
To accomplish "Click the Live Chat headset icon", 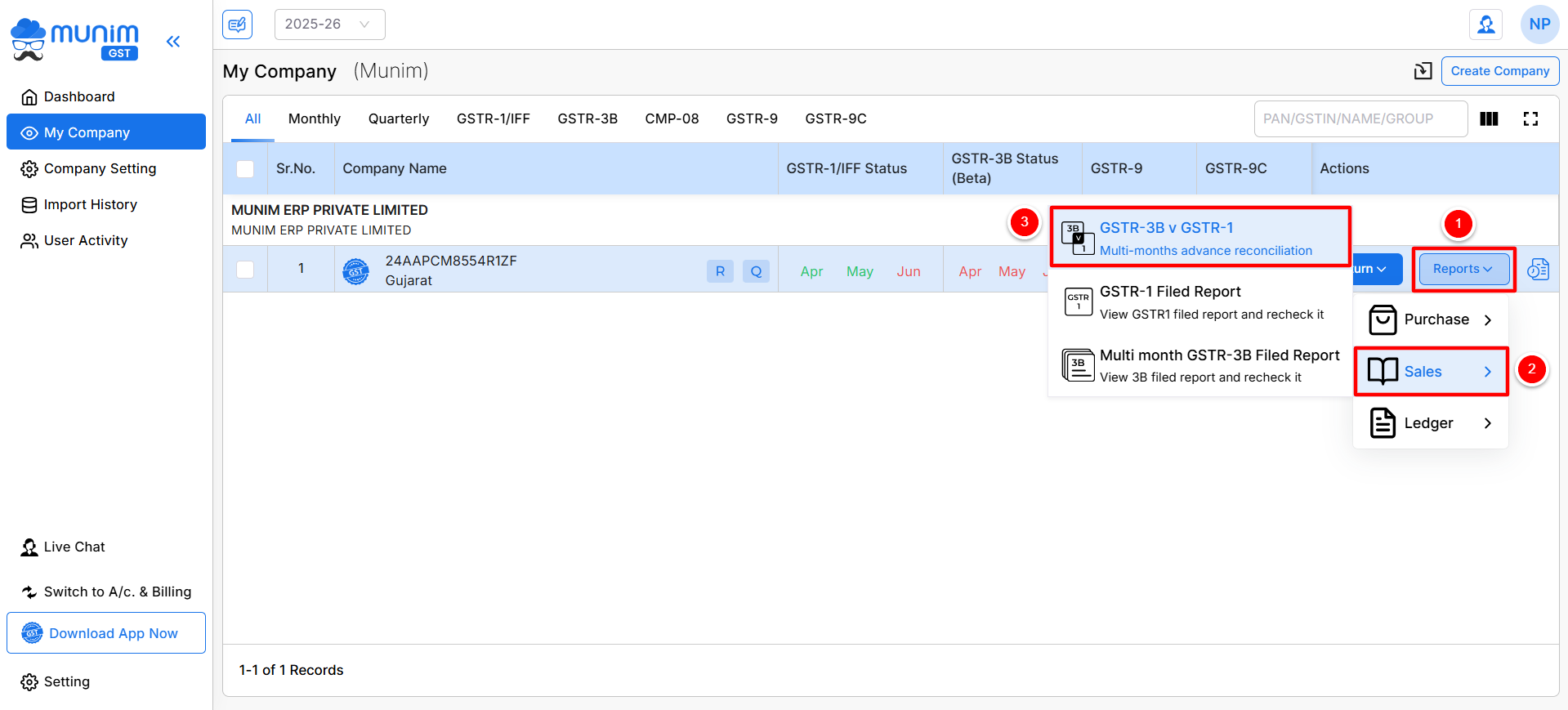I will click(29, 547).
